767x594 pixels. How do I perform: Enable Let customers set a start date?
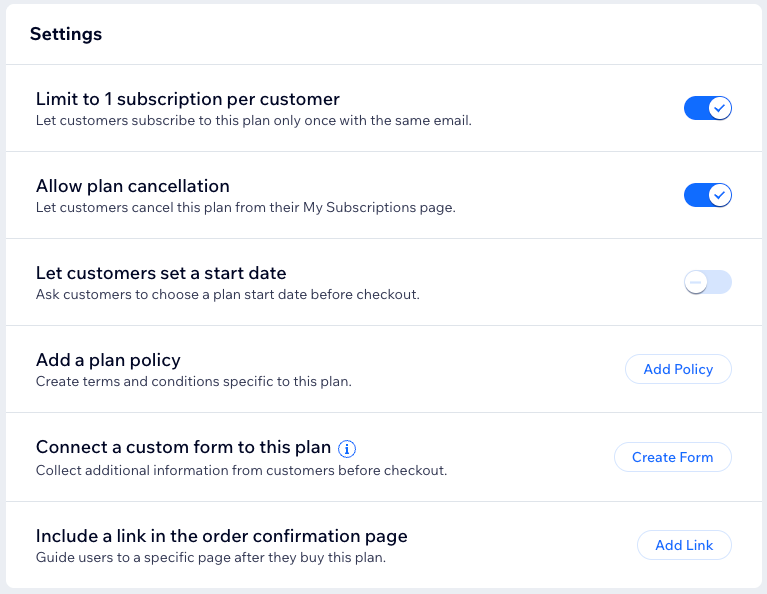[x=708, y=282]
